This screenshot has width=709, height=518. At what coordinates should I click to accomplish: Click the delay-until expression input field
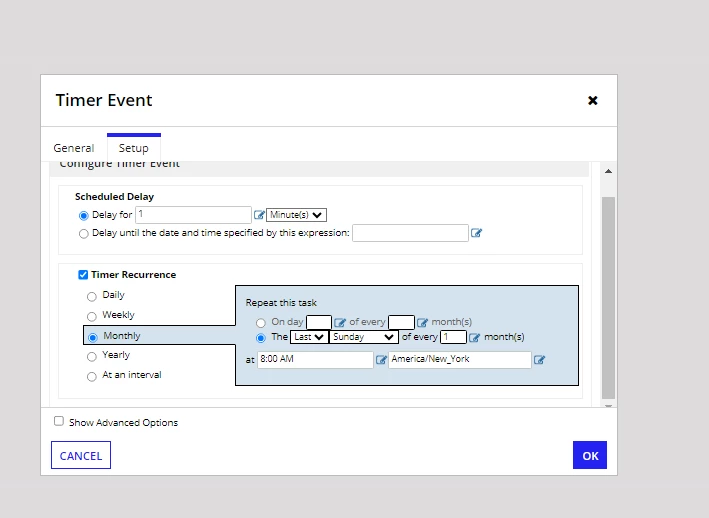(x=410, y=233)
